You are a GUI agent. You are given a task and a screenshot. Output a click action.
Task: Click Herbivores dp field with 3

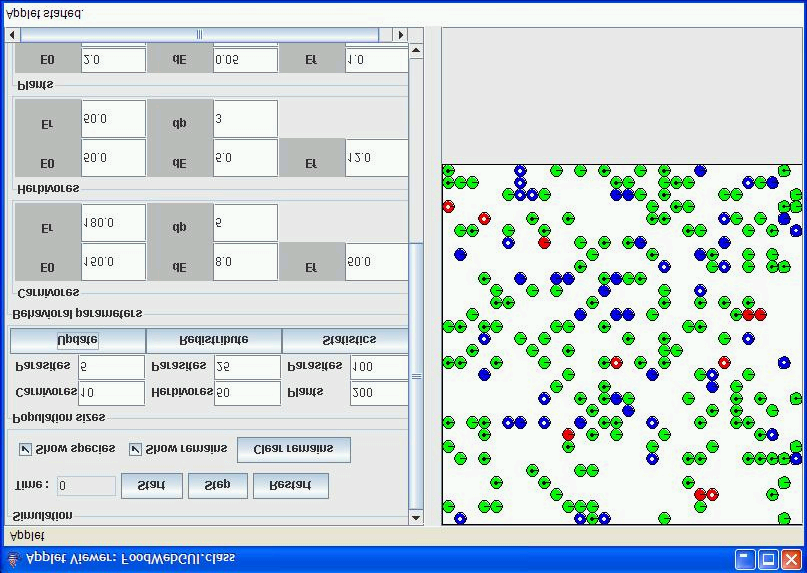pyautogui.click(x=245, y=119)
